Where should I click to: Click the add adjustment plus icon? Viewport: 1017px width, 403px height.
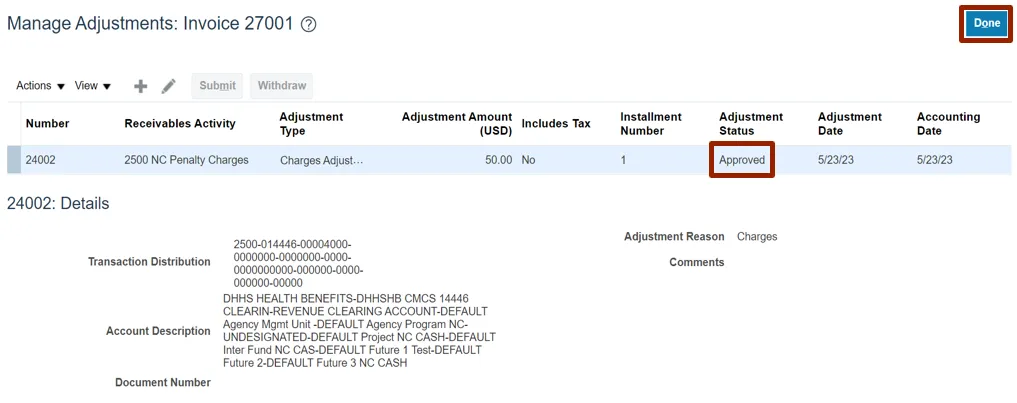pos(141,86)
